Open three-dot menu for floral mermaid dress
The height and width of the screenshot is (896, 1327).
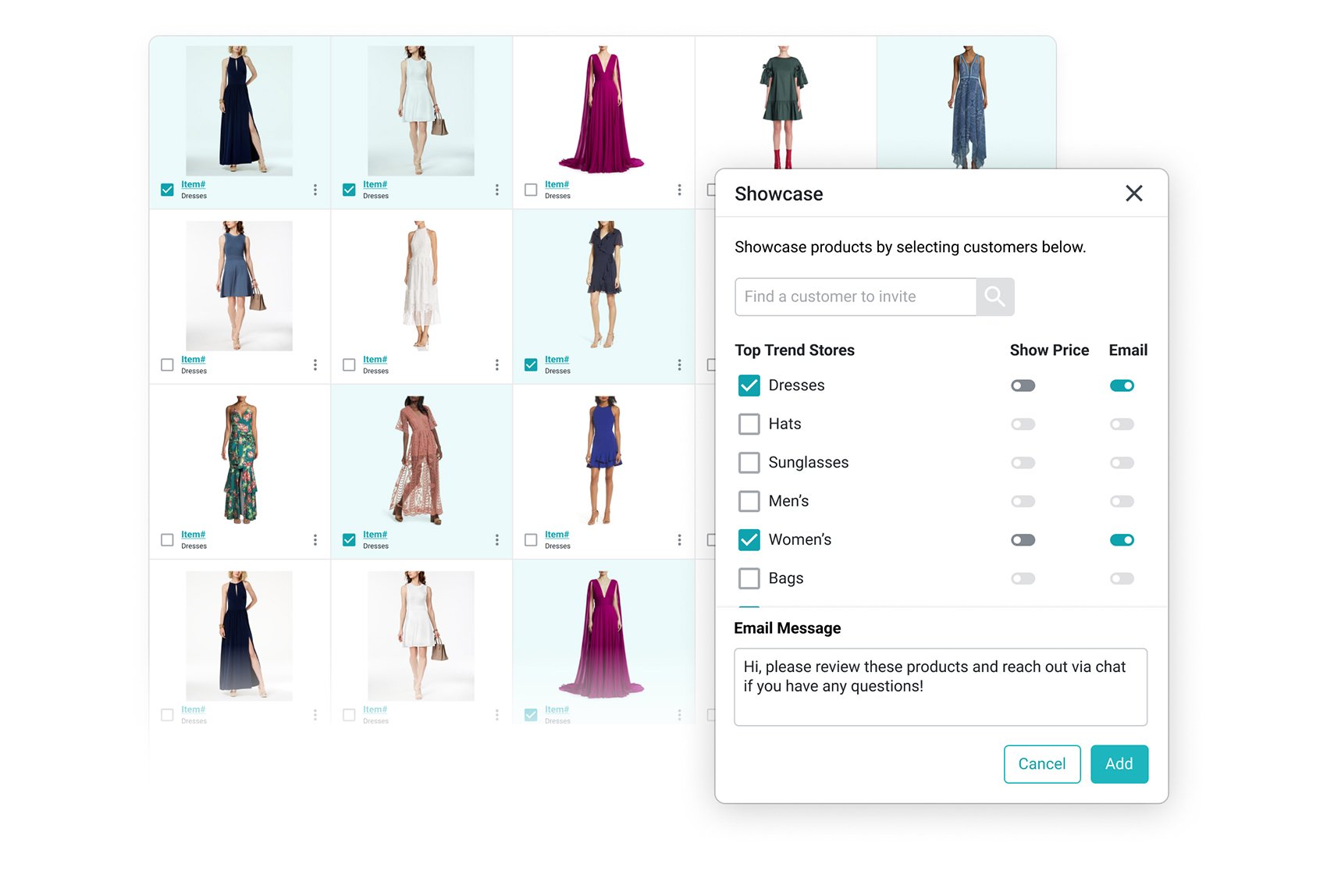(x=315, y=540)
